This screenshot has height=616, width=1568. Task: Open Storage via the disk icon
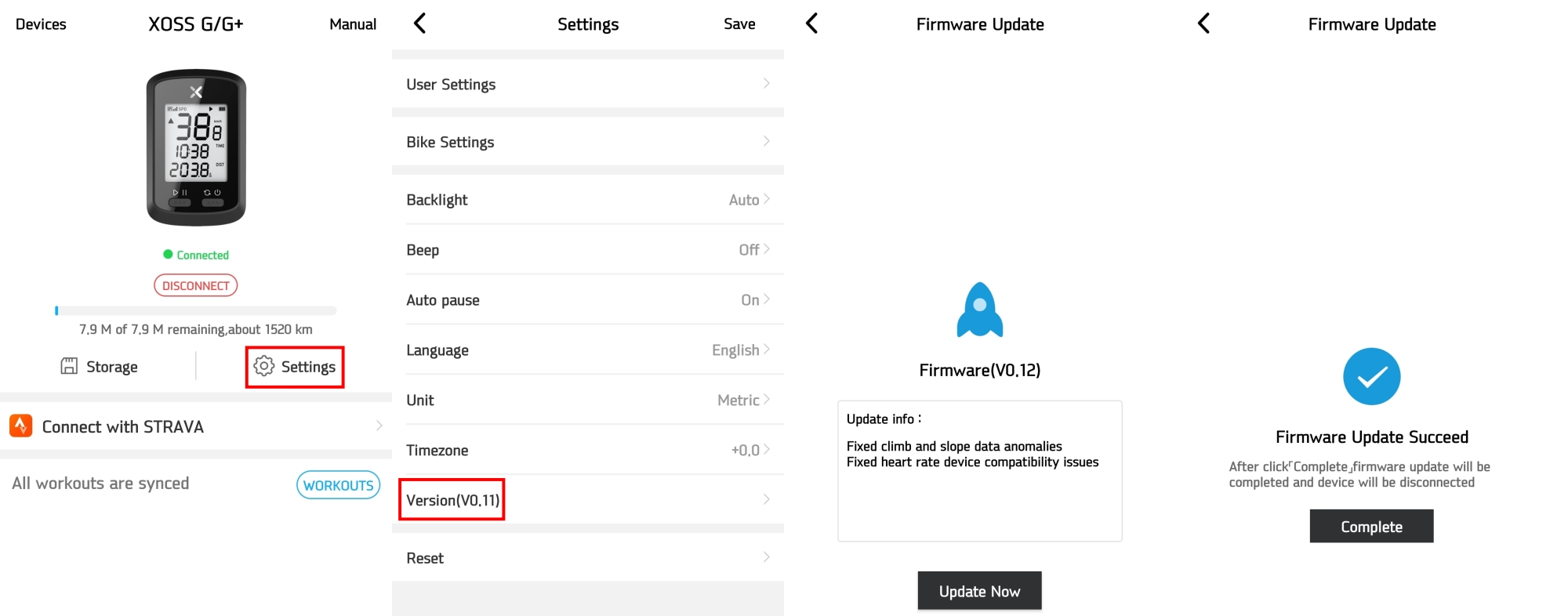click(x=69, y=366)
